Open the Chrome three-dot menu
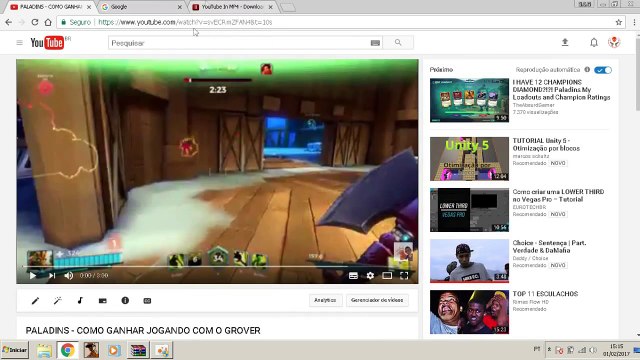The image size is (640, 360). 634,22
